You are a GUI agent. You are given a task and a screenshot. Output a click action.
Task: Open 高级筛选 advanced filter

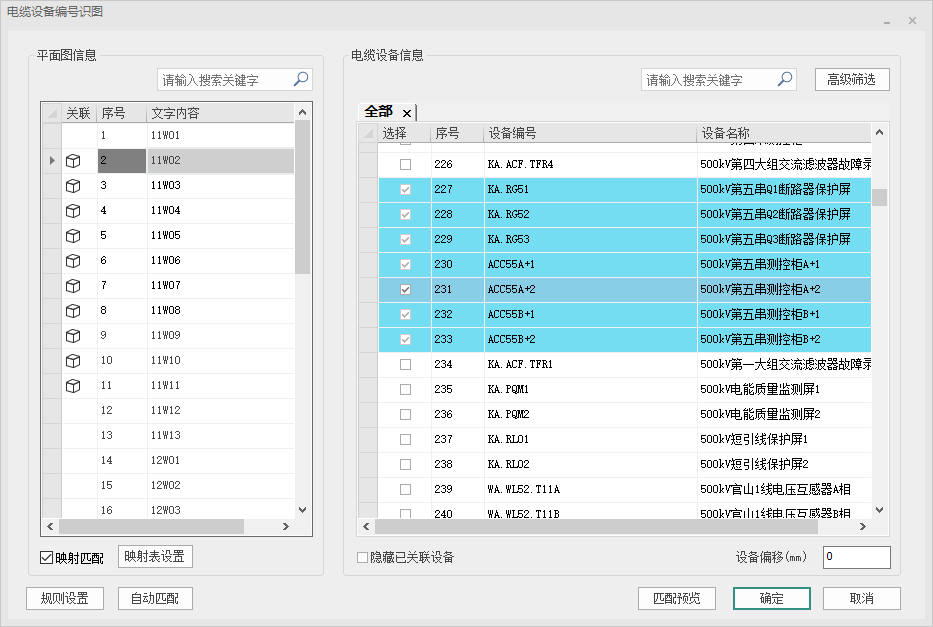851,80
